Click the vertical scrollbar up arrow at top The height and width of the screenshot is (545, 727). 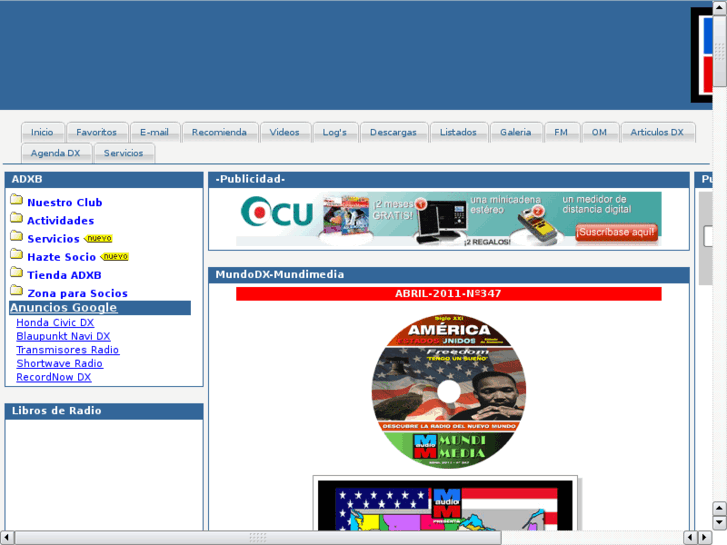[719, 9]
